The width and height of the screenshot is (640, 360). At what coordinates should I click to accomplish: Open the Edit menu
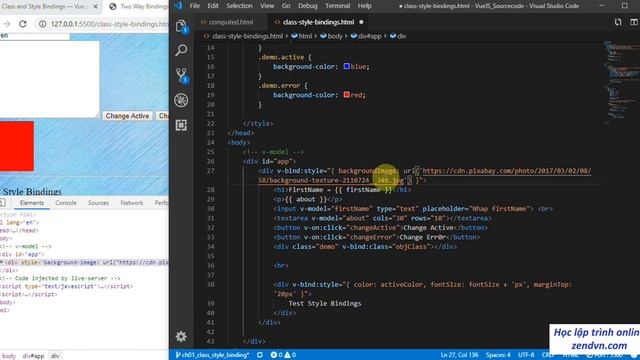213,6
